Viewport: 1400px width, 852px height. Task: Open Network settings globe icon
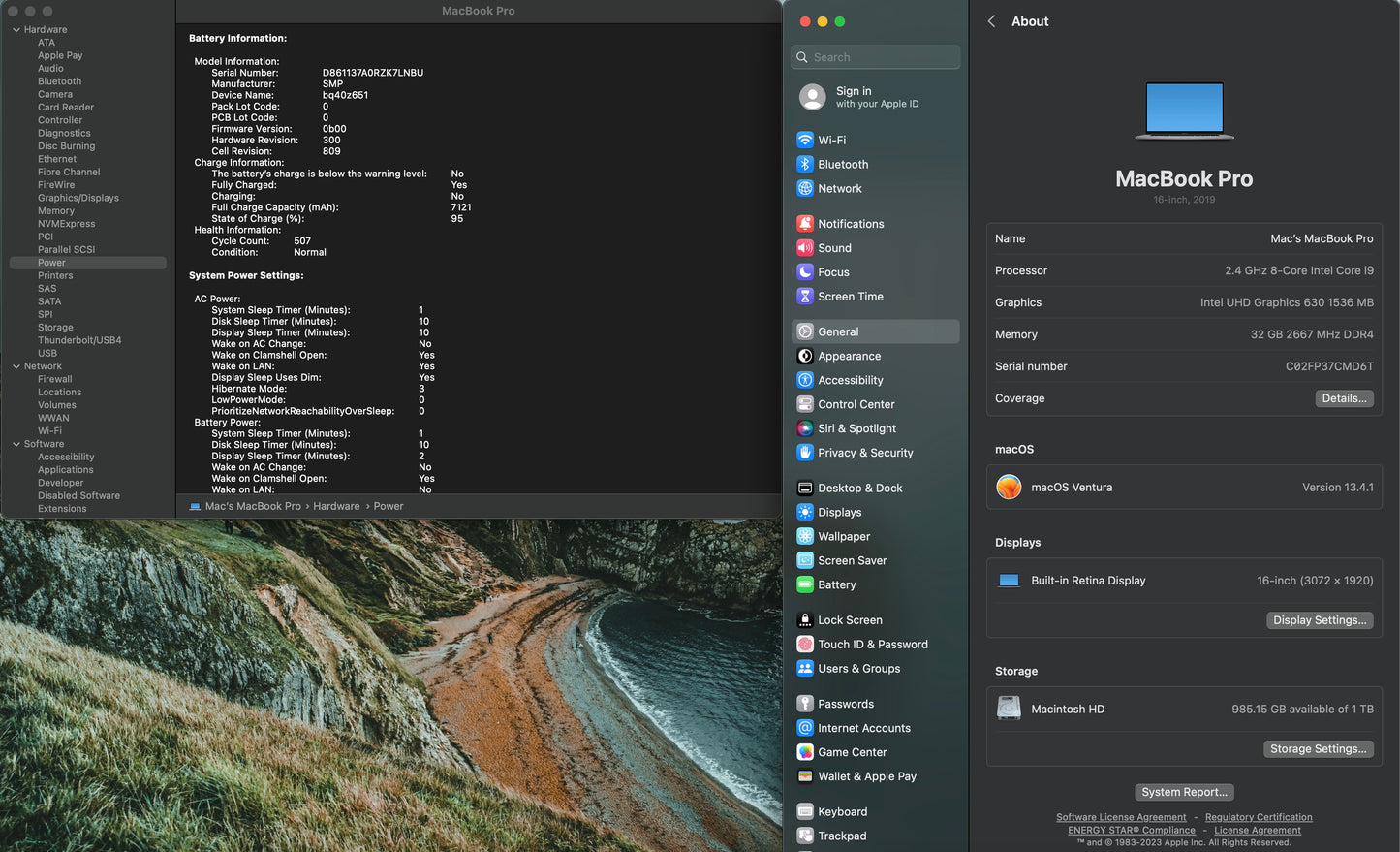pos(805,188)
